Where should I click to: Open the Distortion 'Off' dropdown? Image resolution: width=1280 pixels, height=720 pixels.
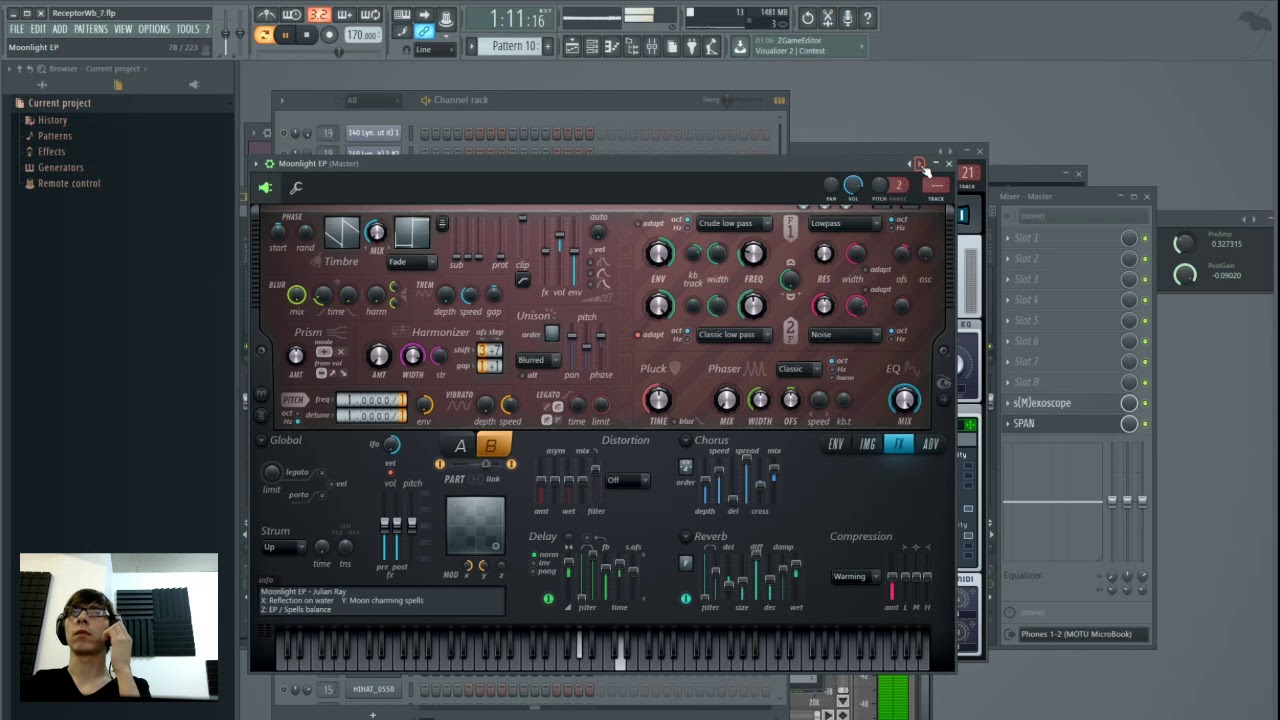coord(627,480)
